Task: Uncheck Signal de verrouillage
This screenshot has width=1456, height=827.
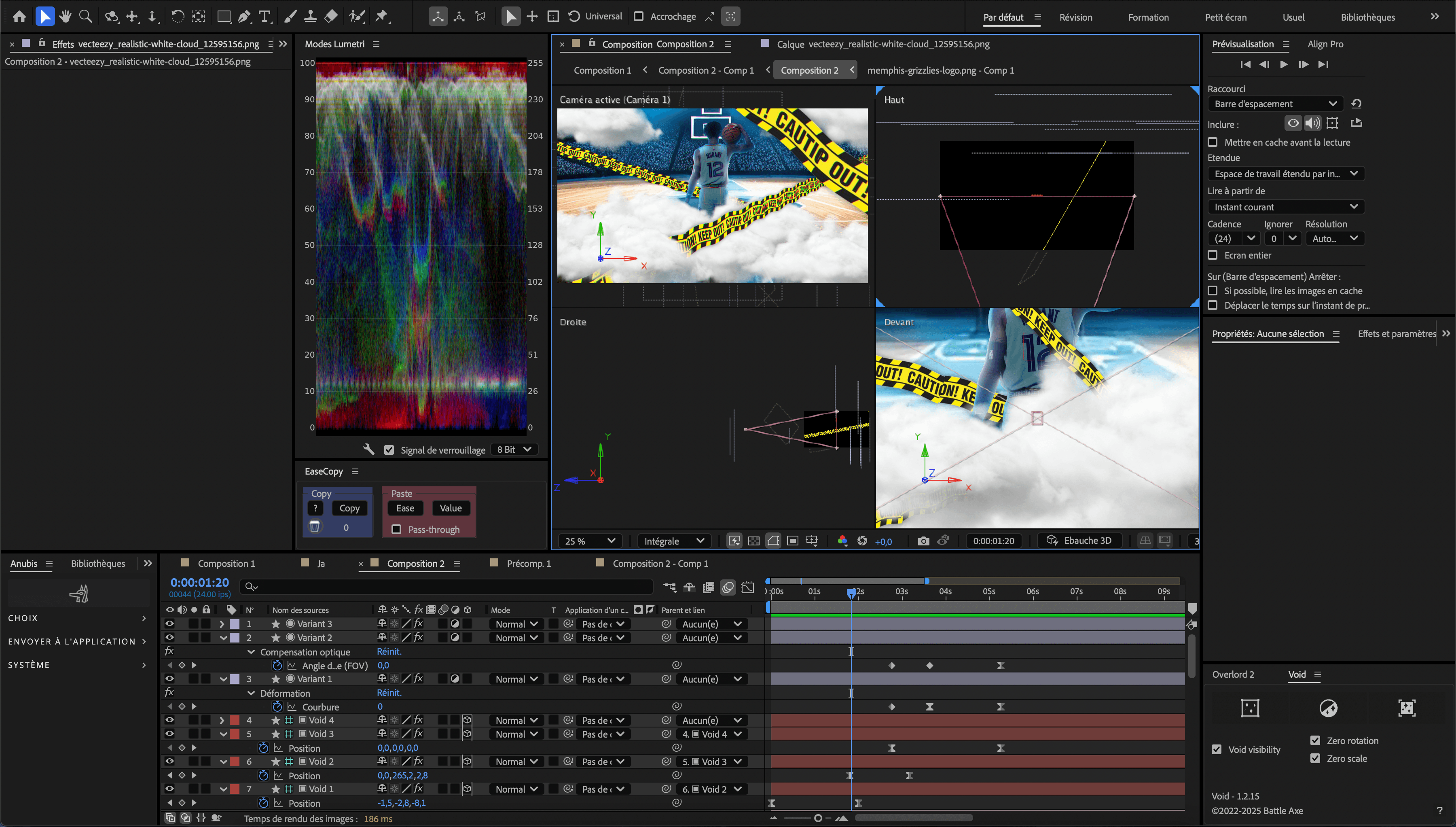Action: tap(389, 450)
